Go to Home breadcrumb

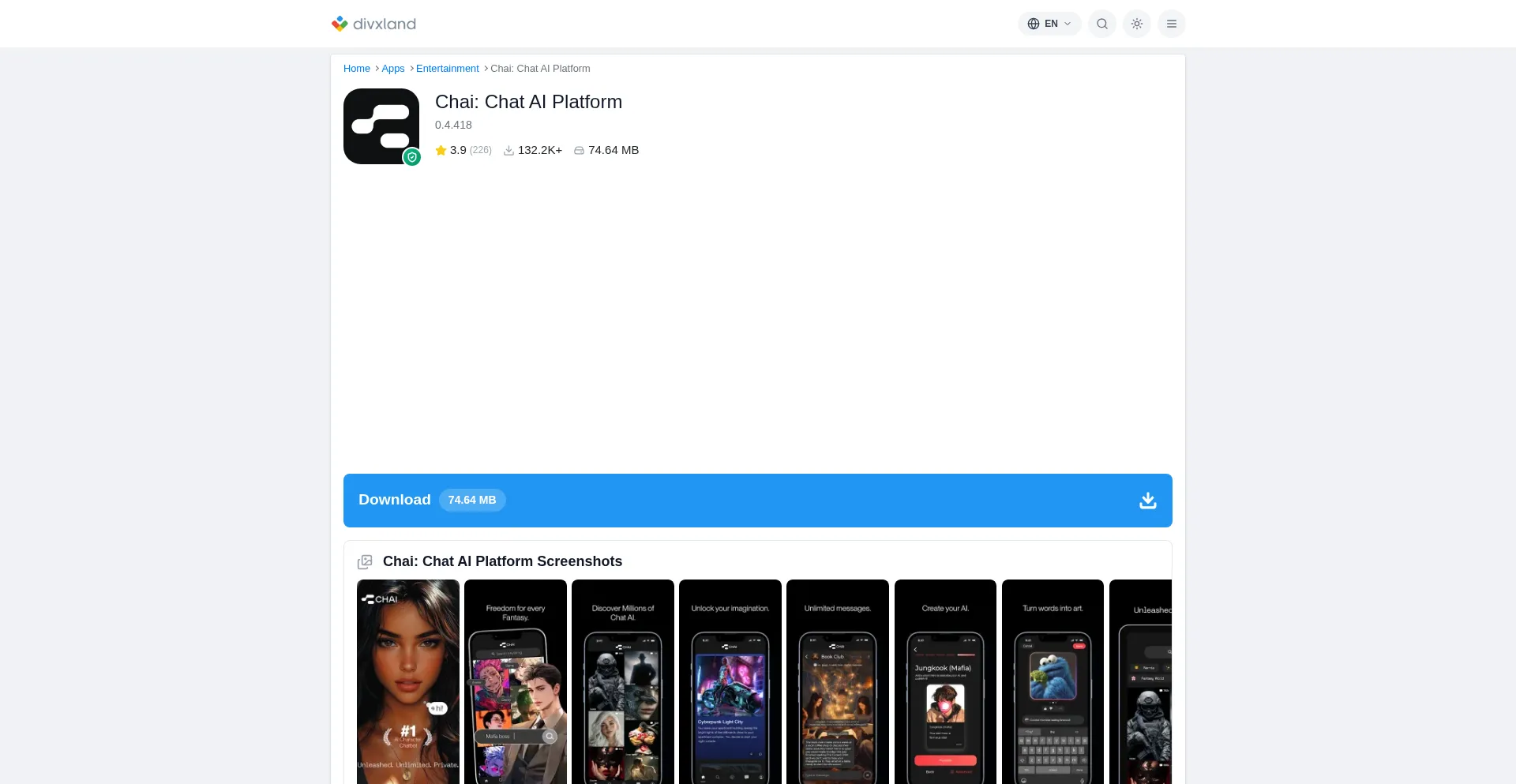(357, 69)
